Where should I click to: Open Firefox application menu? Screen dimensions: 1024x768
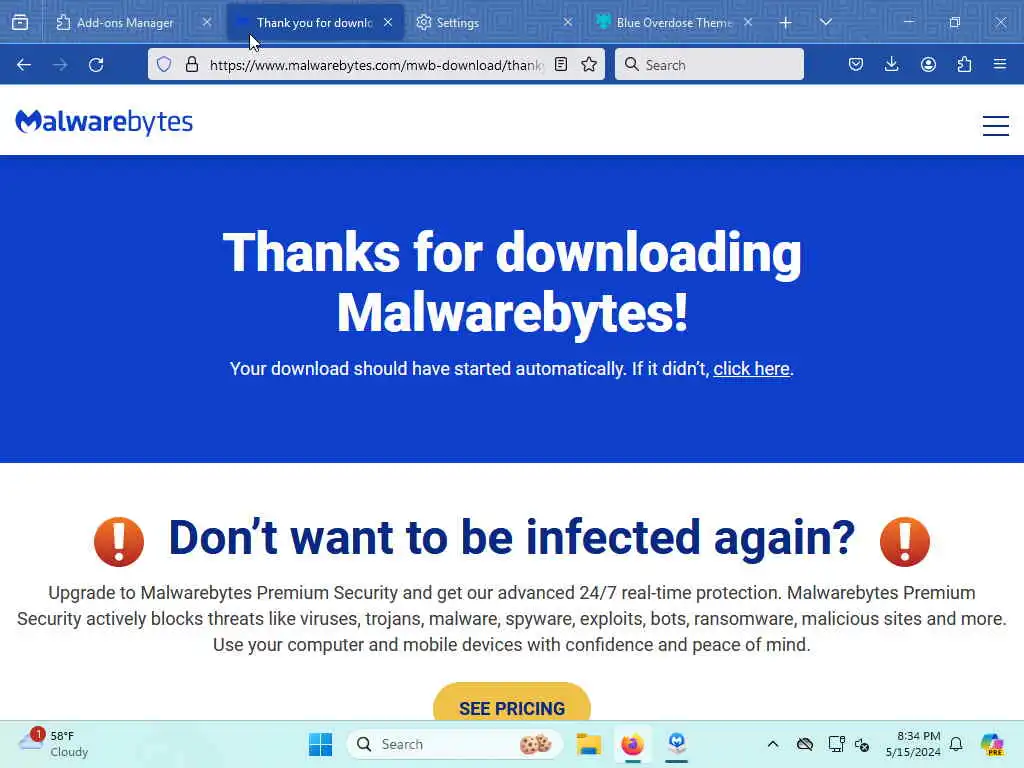pos(1000,64)
